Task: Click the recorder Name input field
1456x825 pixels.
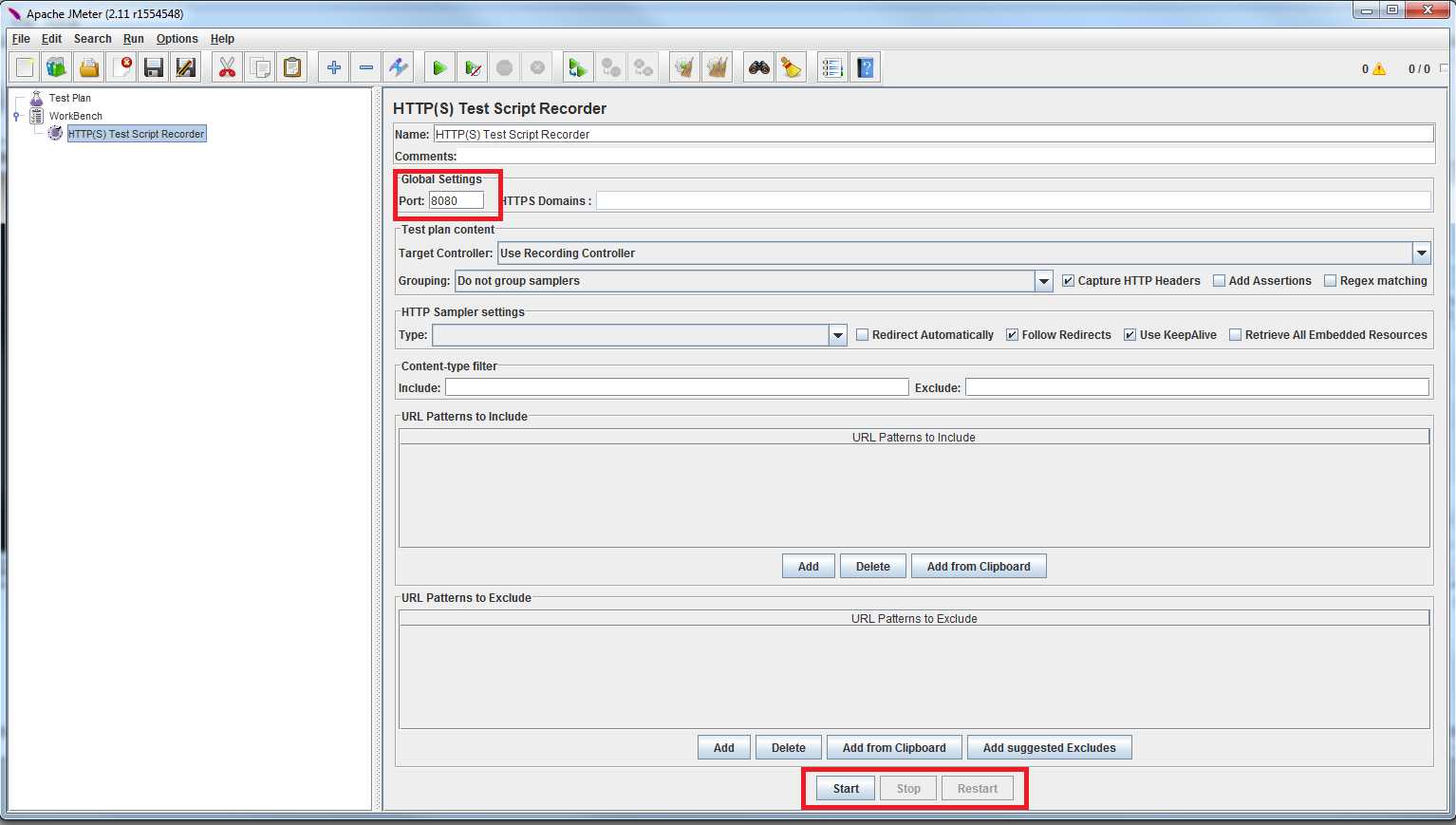Action: click(933, 134)
